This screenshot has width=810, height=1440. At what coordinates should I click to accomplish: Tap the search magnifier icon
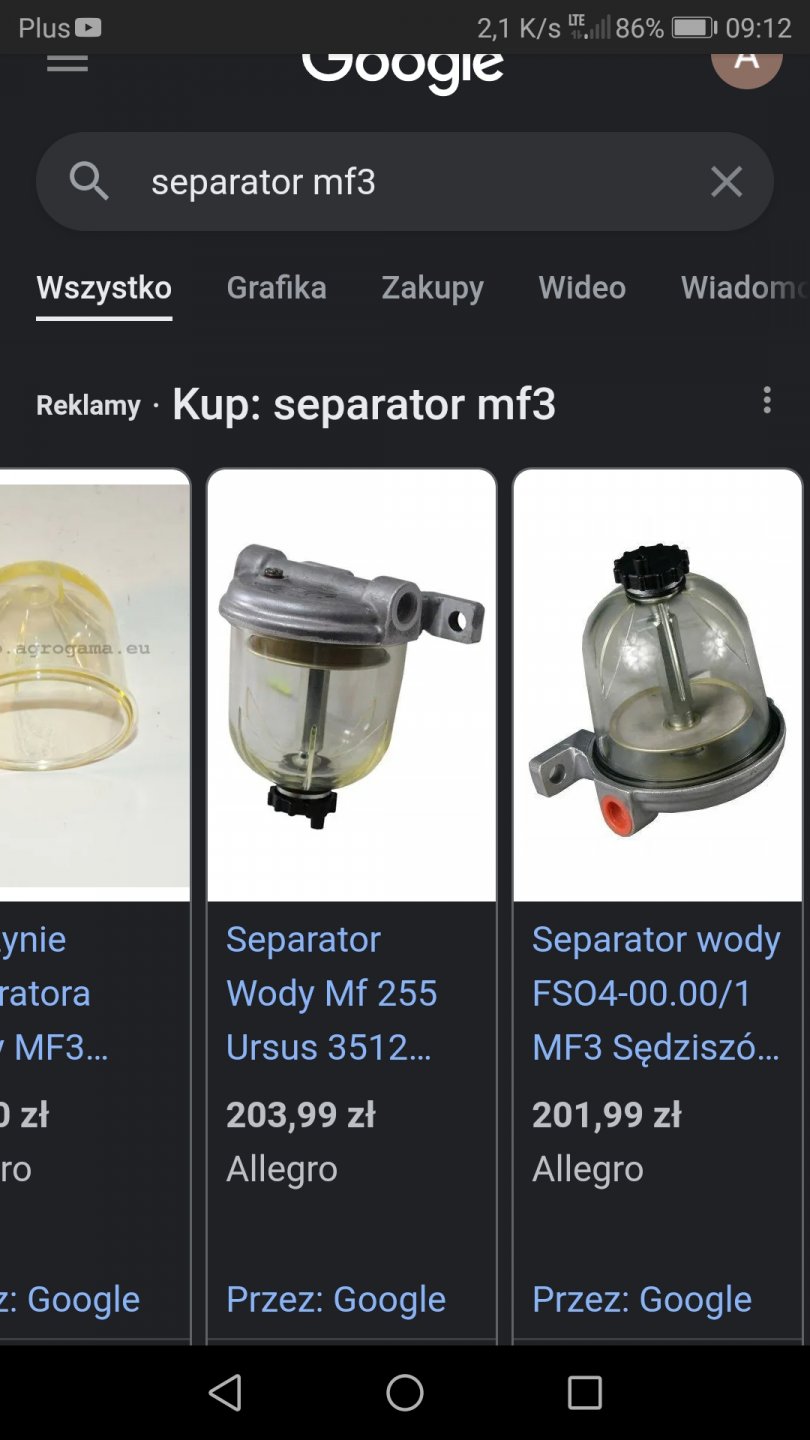point(89,182)
